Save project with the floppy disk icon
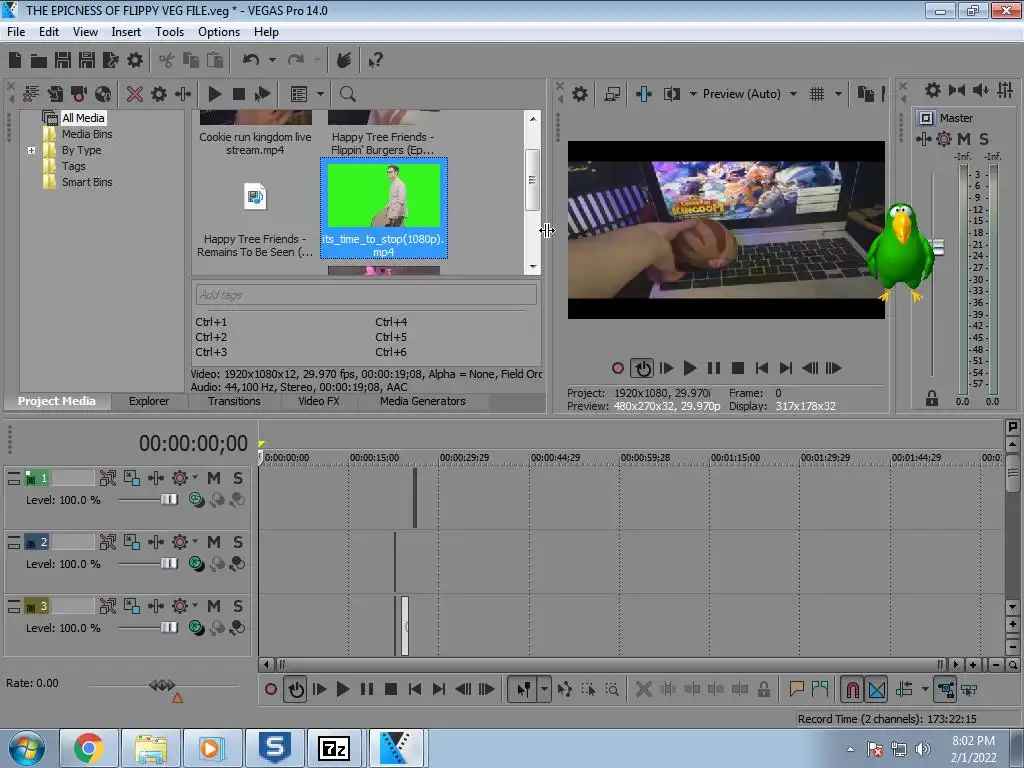The height and width of the screenshot is (768, 1024). tap(63, 60)
